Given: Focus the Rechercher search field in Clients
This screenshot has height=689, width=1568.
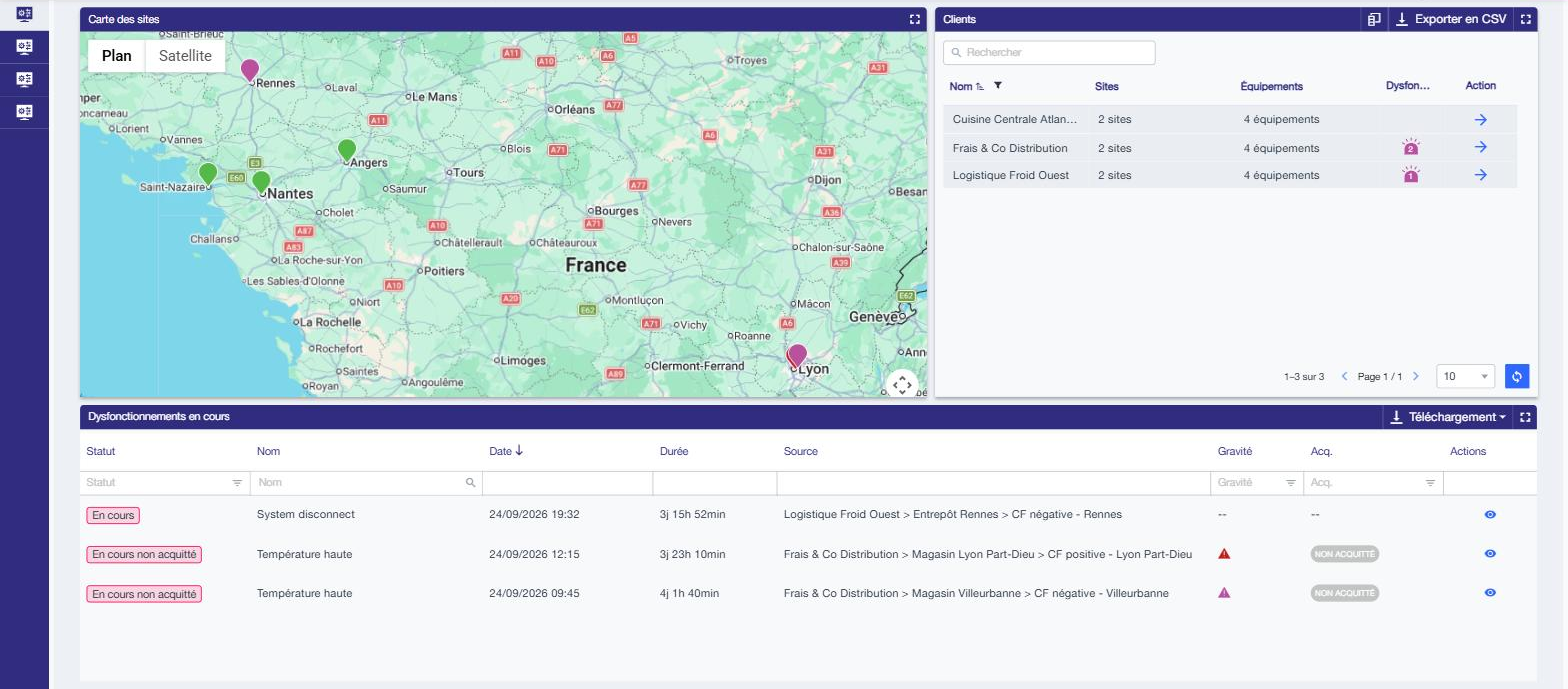Looking at the screenshot, I should tap(1049, 52).
